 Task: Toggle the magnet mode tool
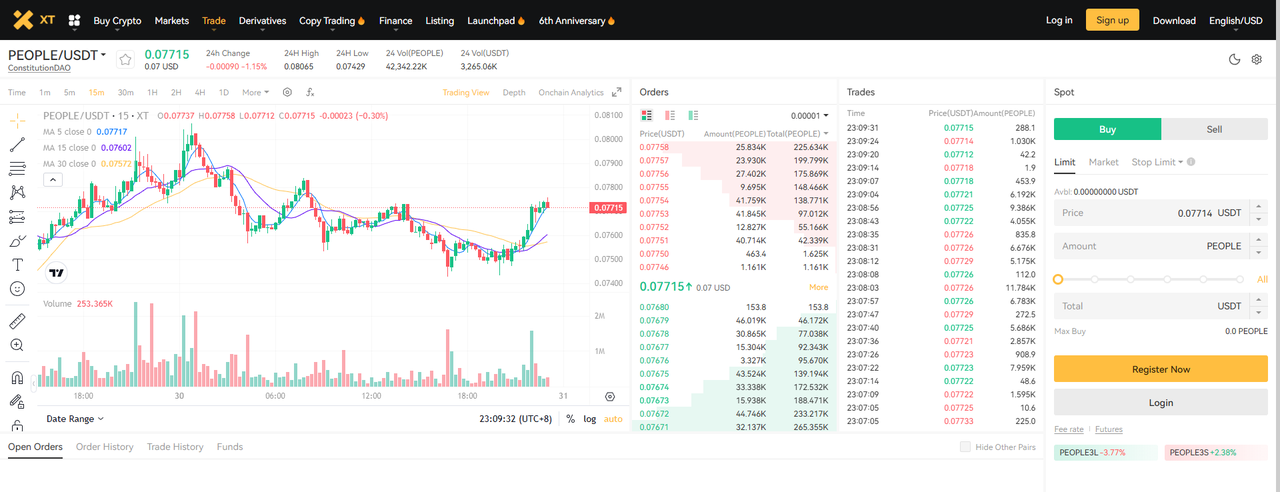[17, 378]
